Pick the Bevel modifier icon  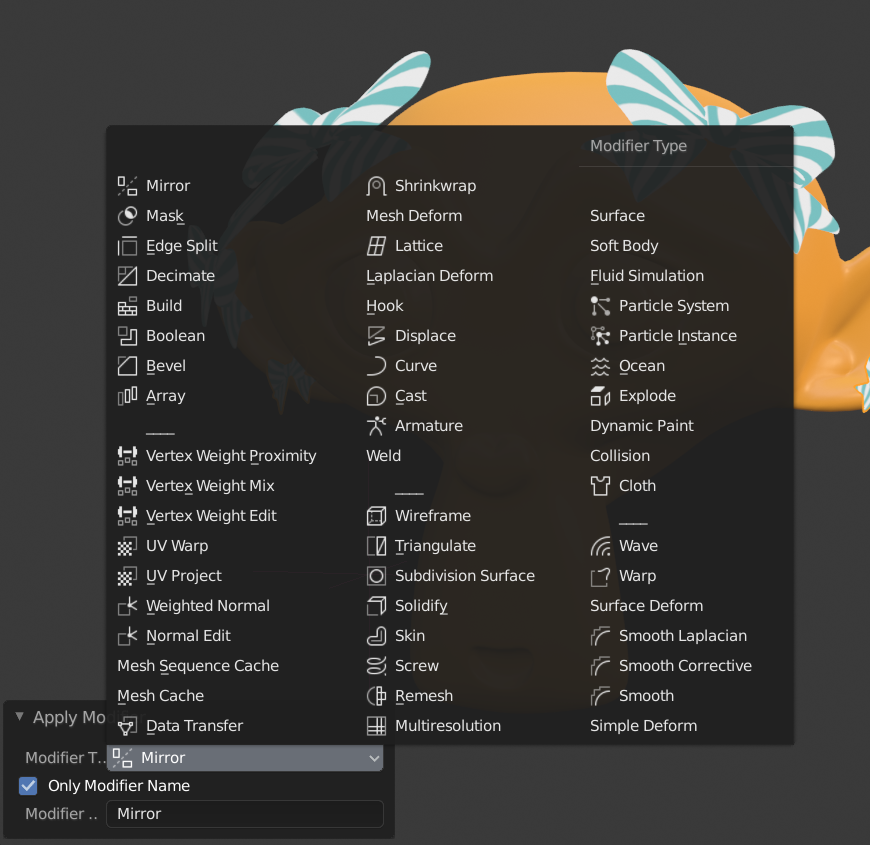pos(127,366)
